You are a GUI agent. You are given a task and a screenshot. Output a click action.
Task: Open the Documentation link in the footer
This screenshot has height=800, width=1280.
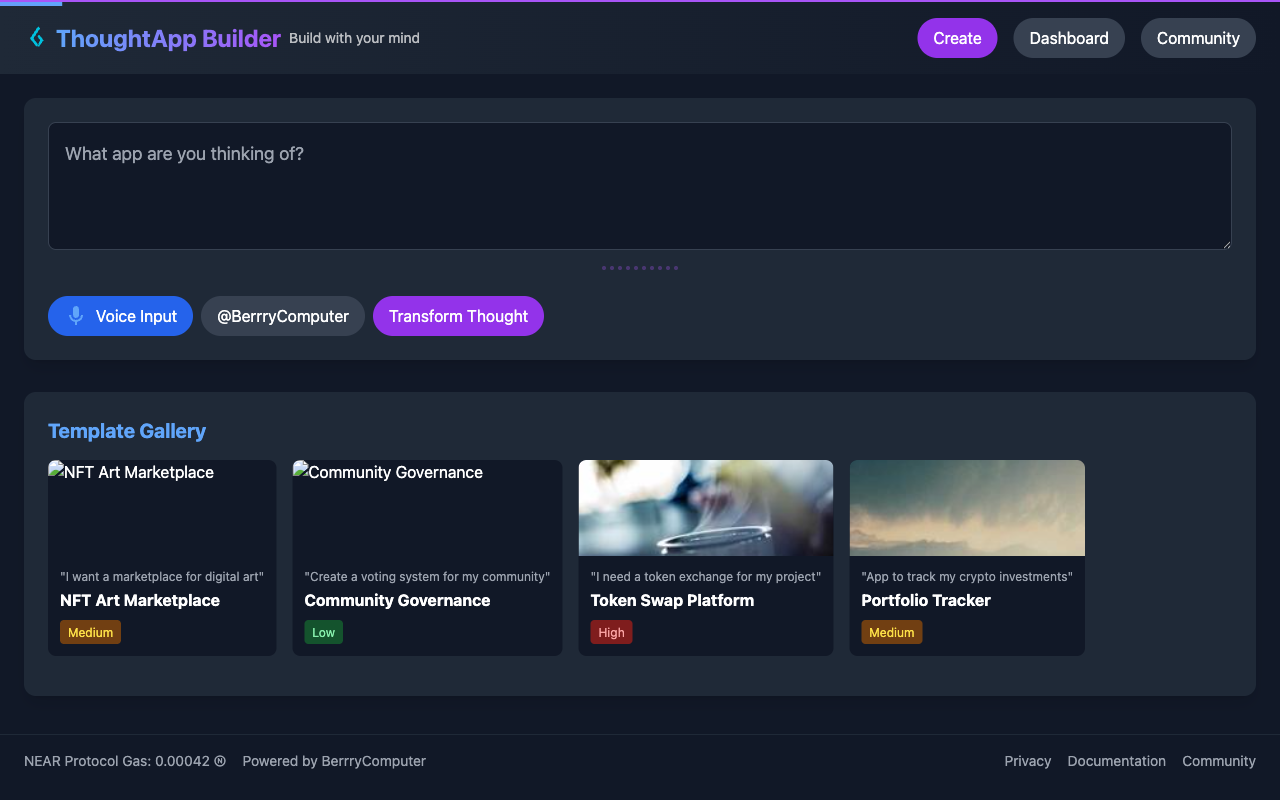coord(1116,761)
